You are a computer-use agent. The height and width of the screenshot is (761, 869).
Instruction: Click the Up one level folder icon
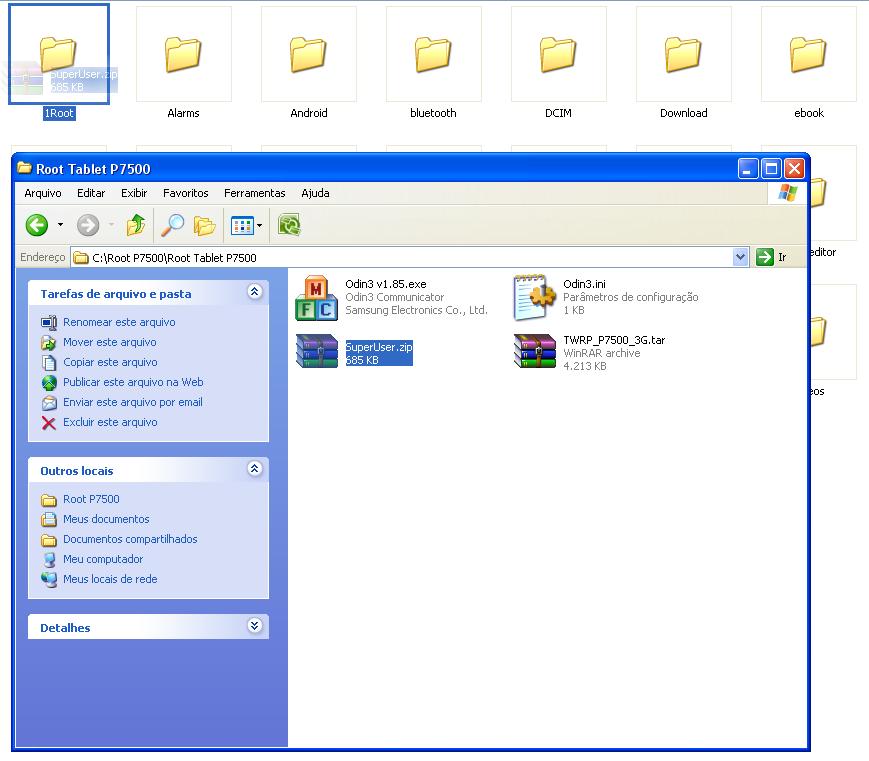(136, 226)
